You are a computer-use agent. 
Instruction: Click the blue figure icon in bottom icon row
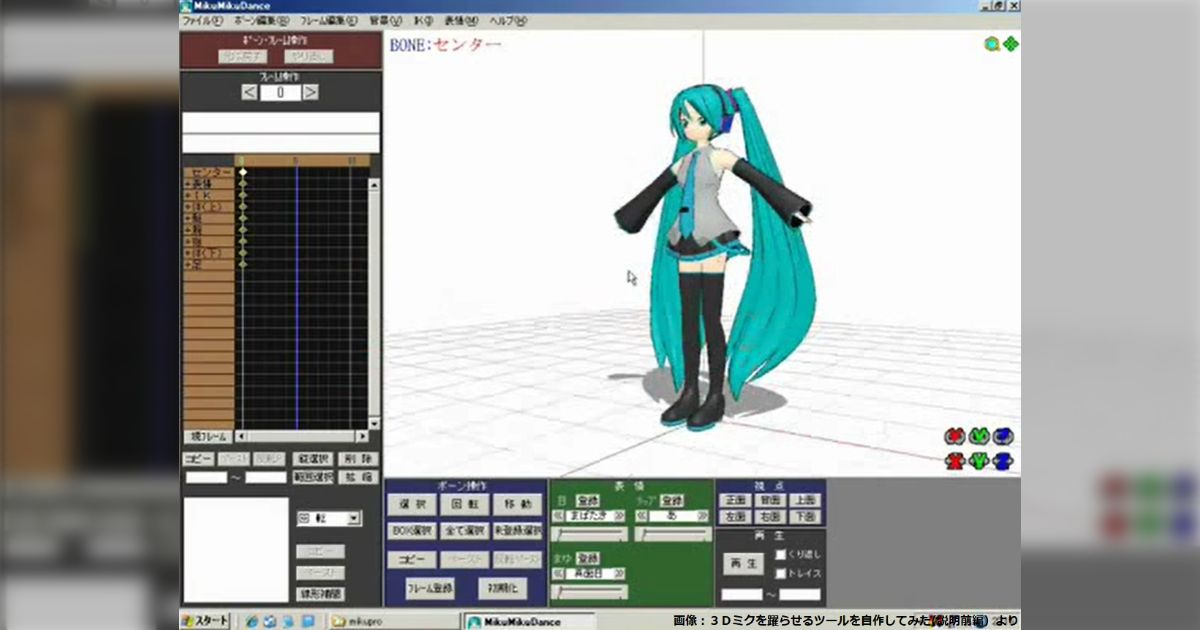point(1002,461)
